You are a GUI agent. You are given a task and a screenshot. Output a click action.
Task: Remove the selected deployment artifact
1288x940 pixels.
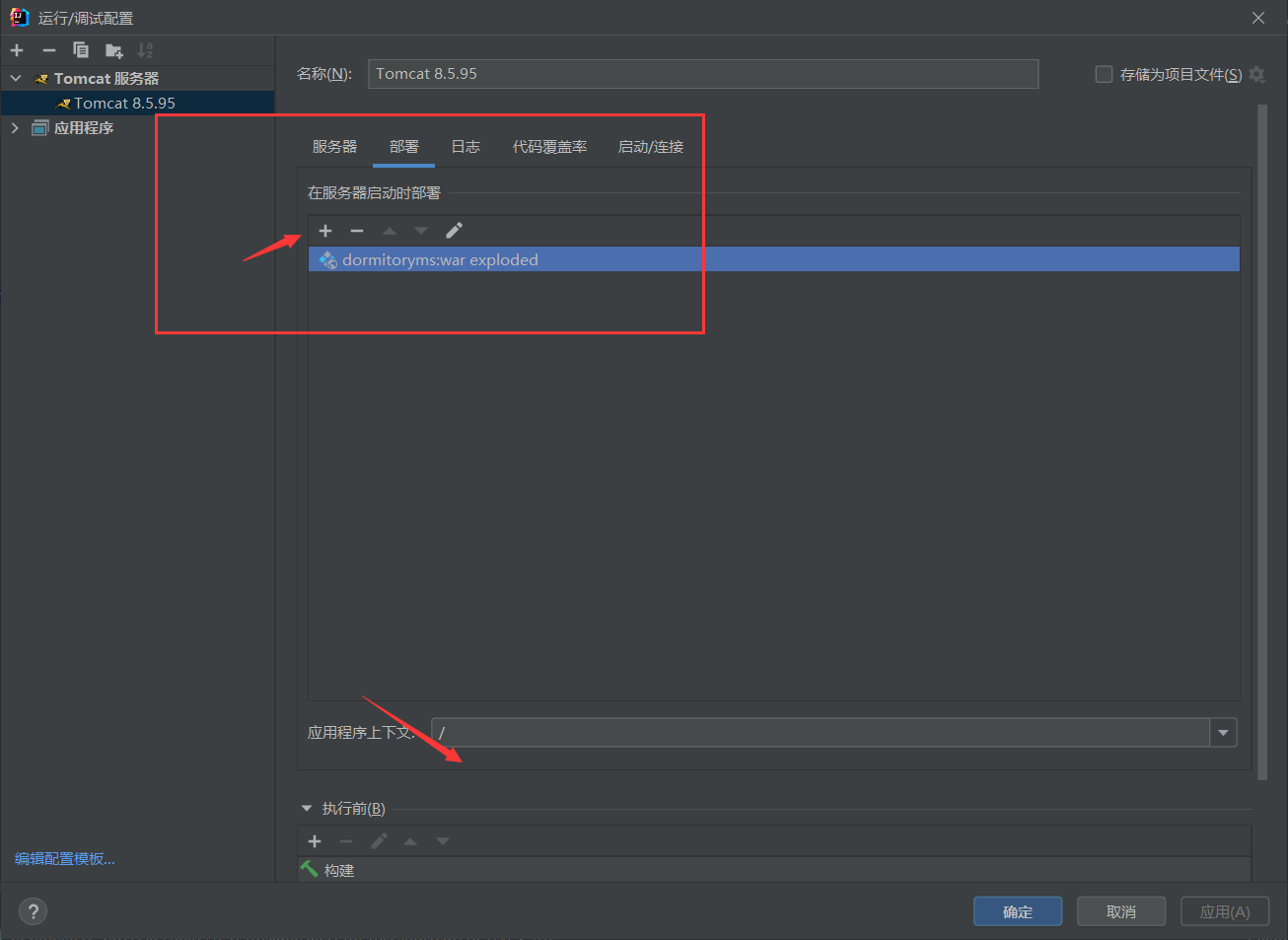(357, 231)
